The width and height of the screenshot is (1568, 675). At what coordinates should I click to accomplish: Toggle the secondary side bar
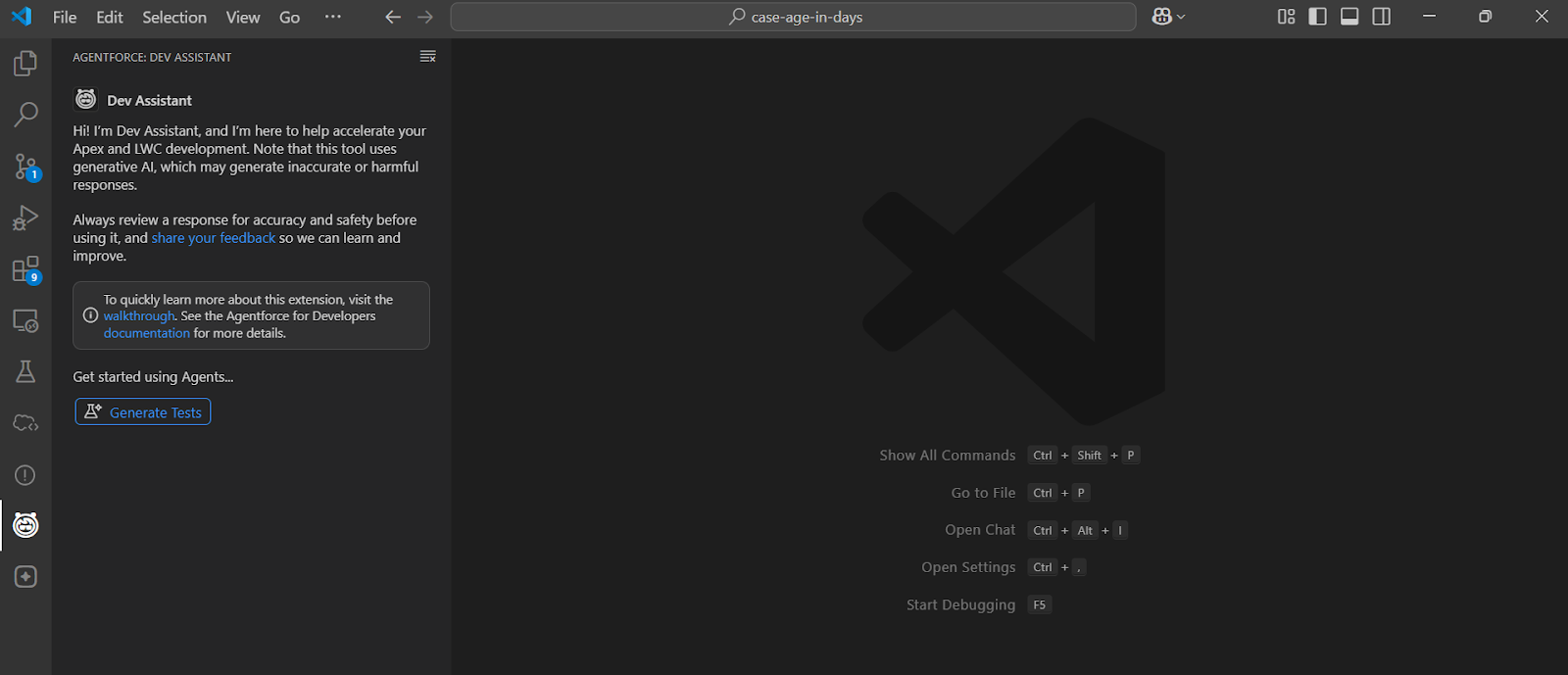point(1382,17)
